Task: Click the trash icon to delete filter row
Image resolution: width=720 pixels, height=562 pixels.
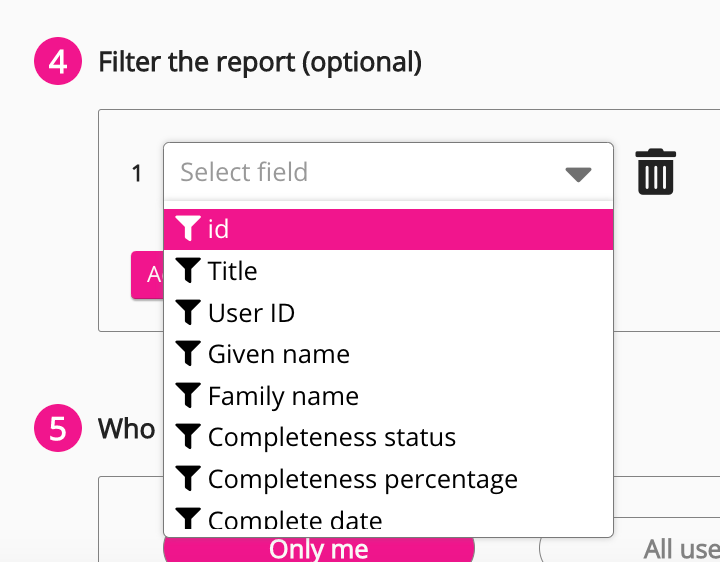Action: (x=655, y=172)
